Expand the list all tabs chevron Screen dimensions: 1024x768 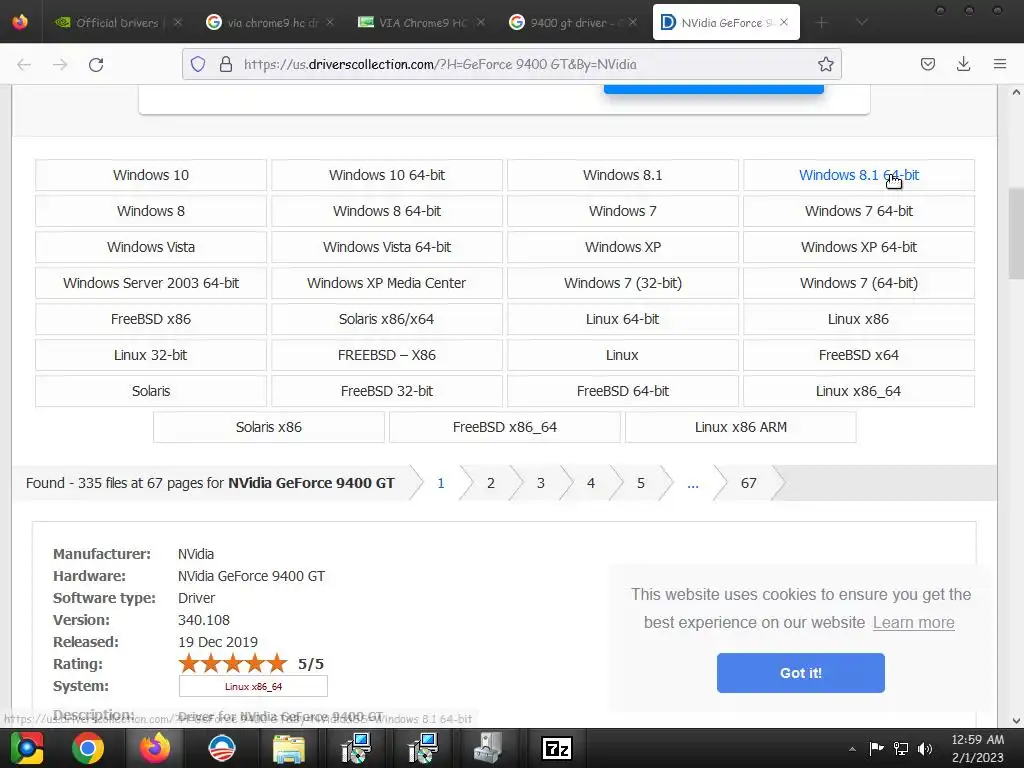tap(862, 23)
